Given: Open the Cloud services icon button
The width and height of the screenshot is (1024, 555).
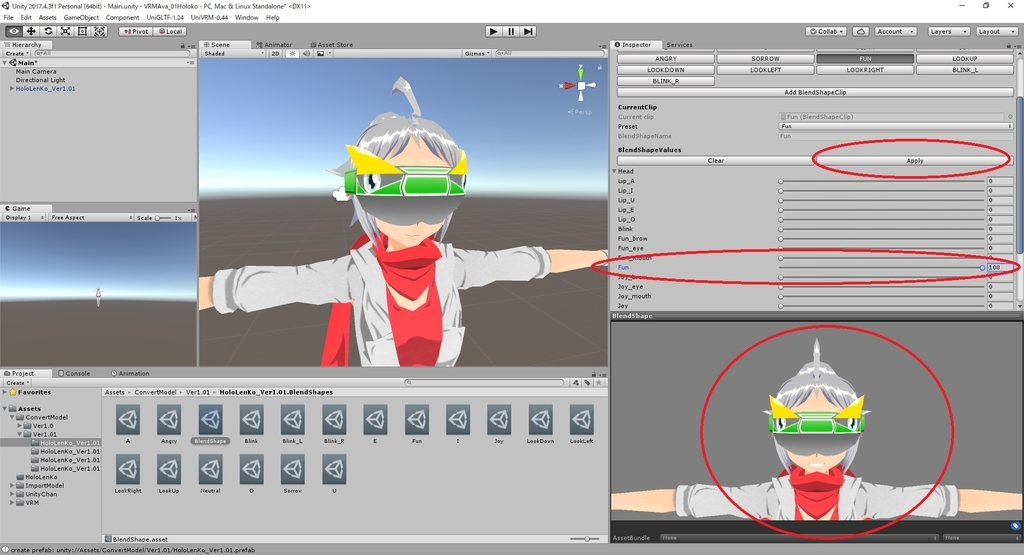Looking at the screenshot, I should (x=861, y=31).
